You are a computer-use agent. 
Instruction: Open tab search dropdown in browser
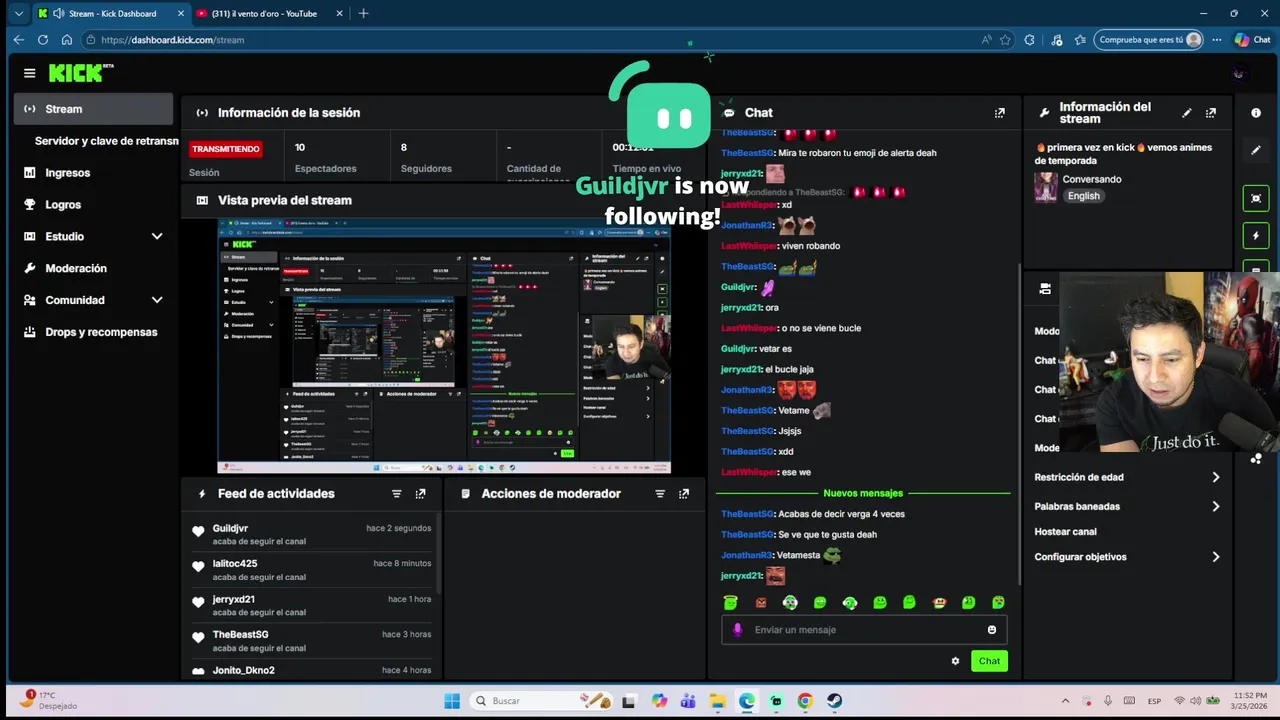click(x=18, y=14)
